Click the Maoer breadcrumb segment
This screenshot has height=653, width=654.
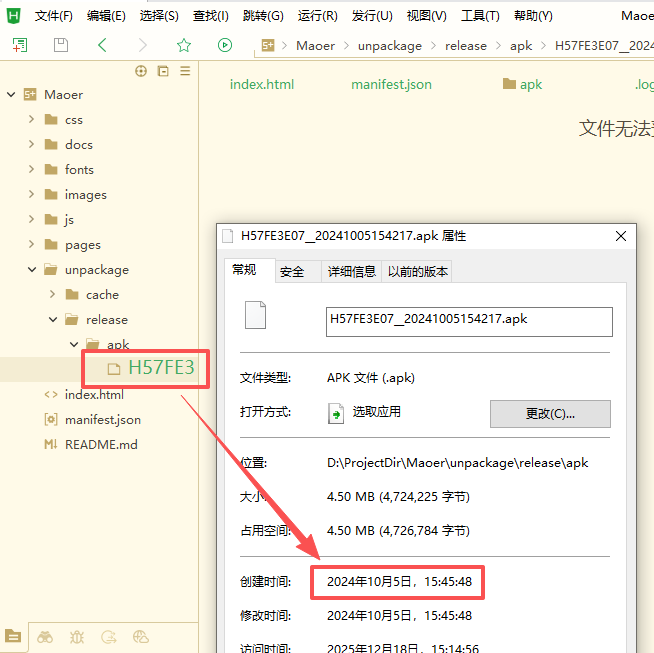click(315, 46)
